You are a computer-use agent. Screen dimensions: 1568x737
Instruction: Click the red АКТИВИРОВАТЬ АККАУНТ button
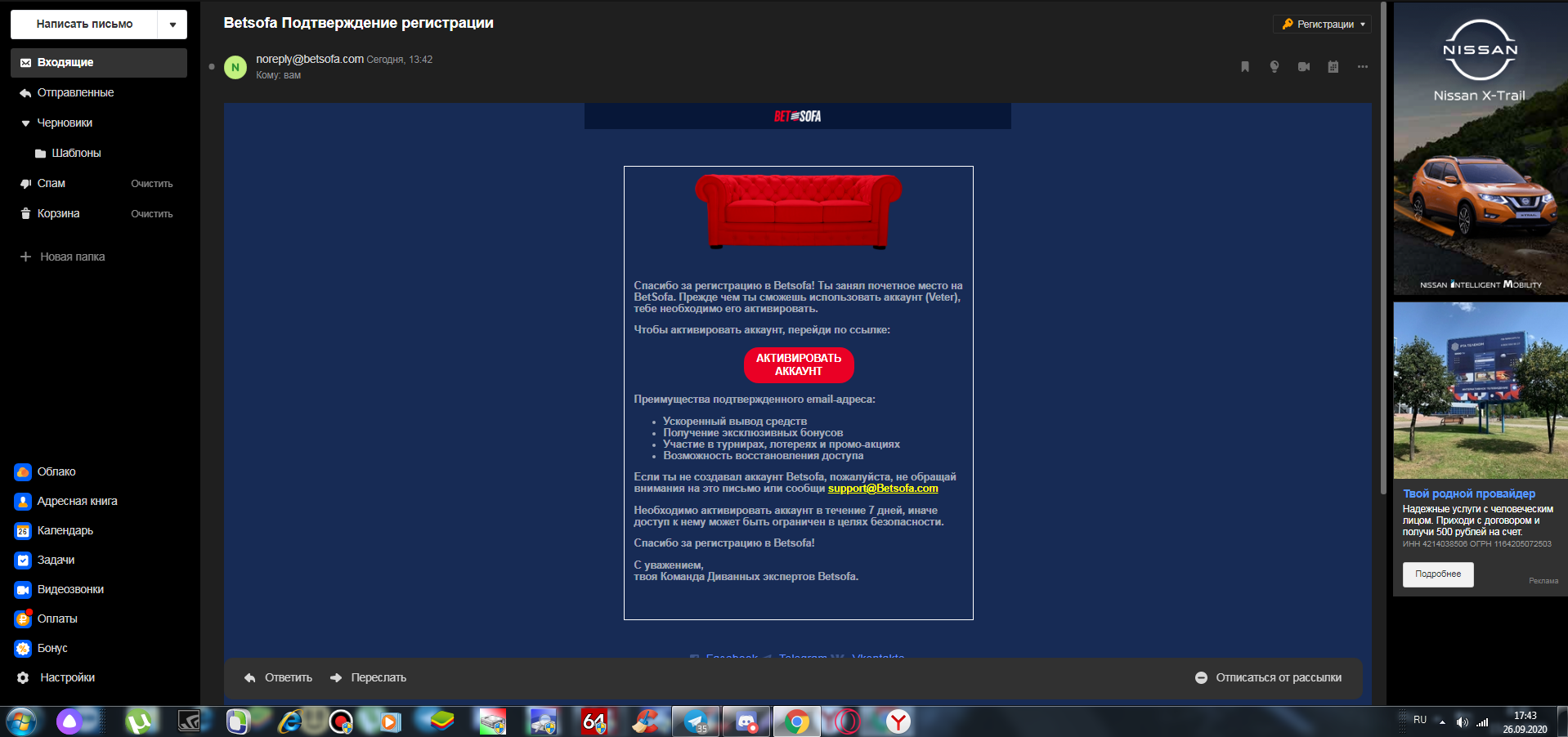[799, 365]
